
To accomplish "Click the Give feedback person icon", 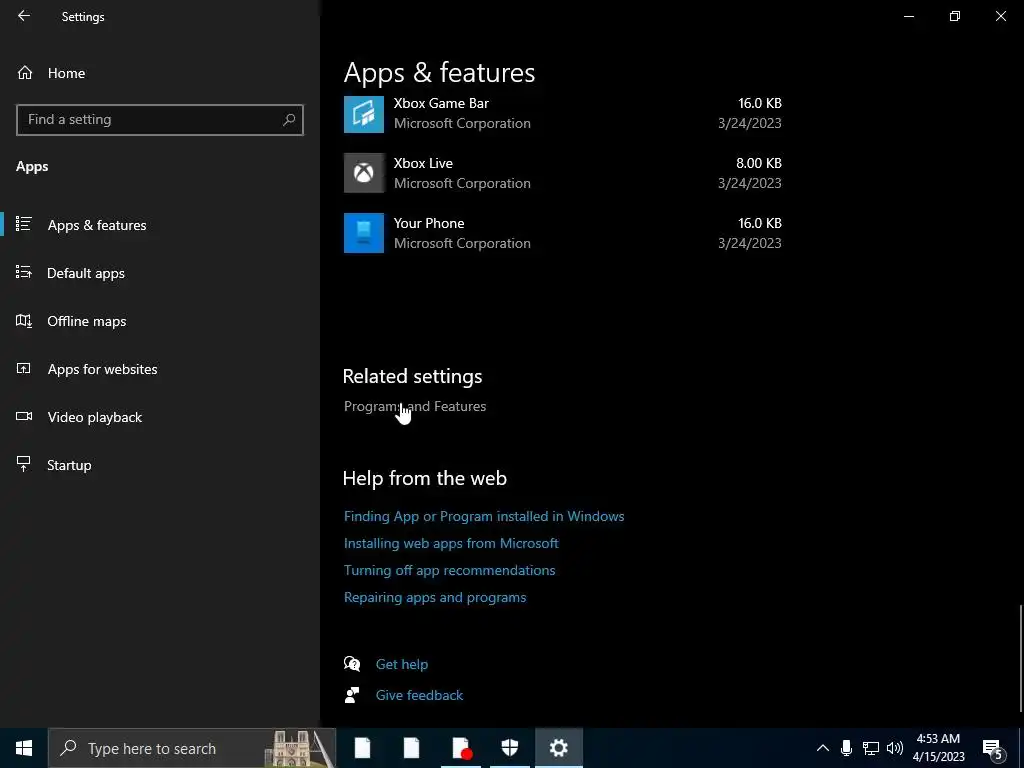I will pos(352,695).
